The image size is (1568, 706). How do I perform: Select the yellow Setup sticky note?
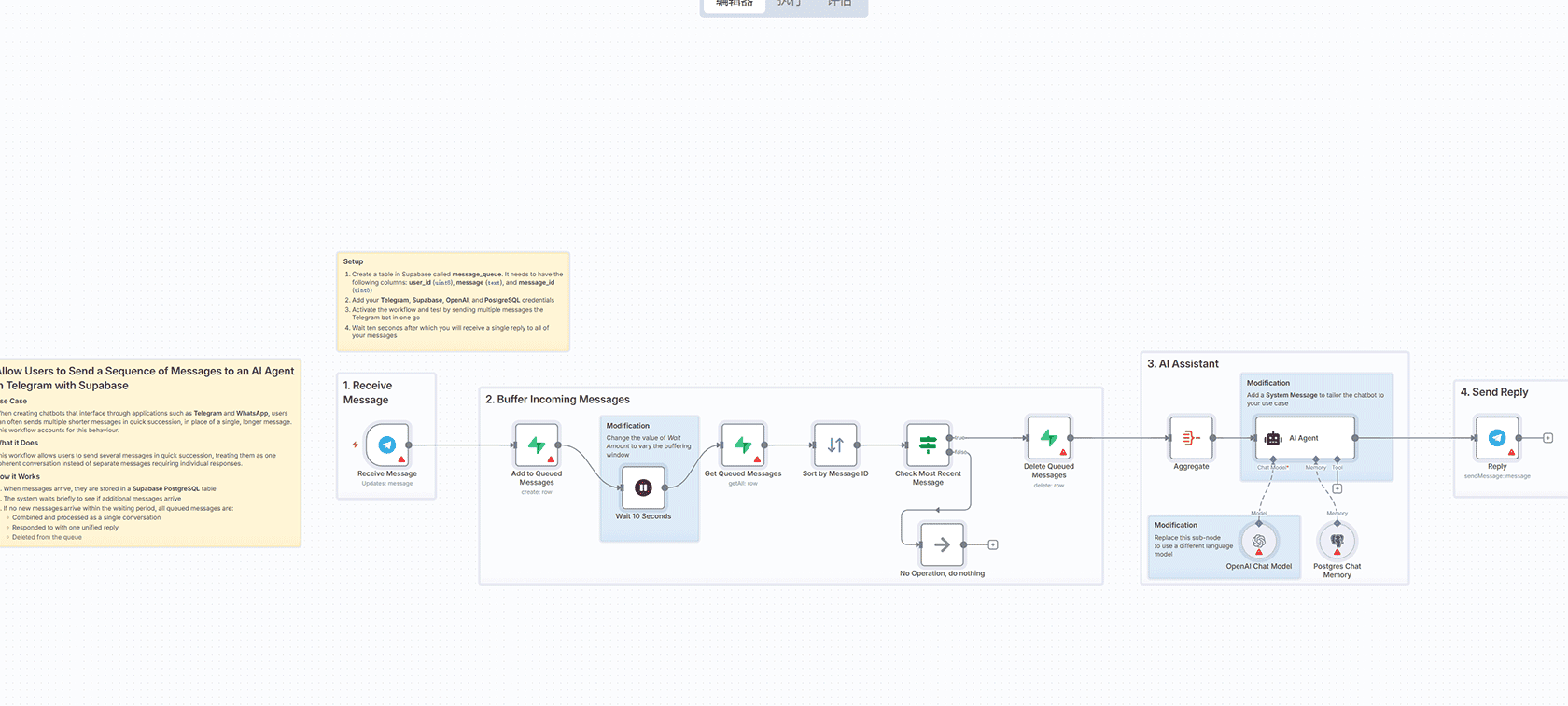(x=453, y=301)
